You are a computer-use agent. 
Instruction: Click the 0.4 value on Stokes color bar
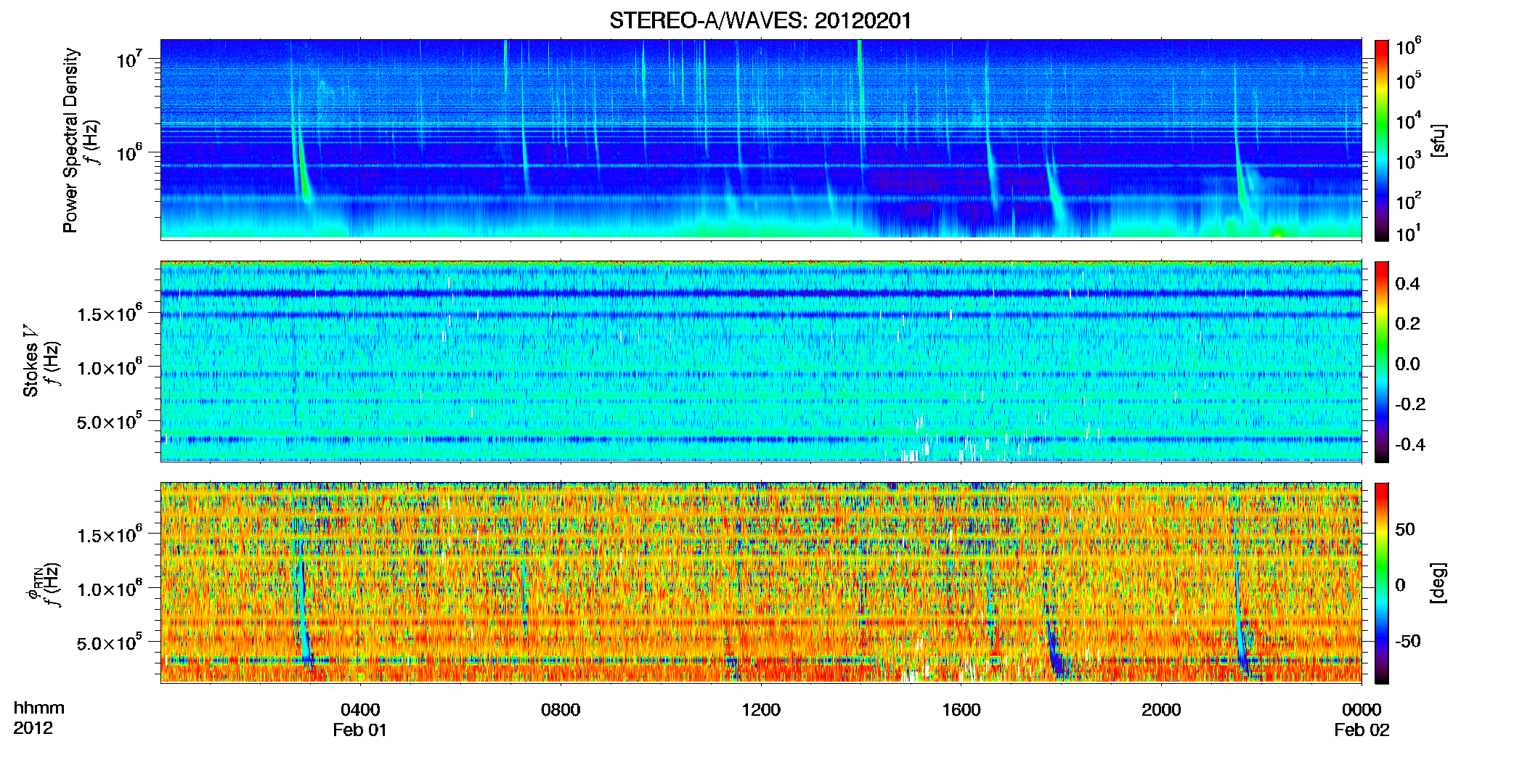1407,284
